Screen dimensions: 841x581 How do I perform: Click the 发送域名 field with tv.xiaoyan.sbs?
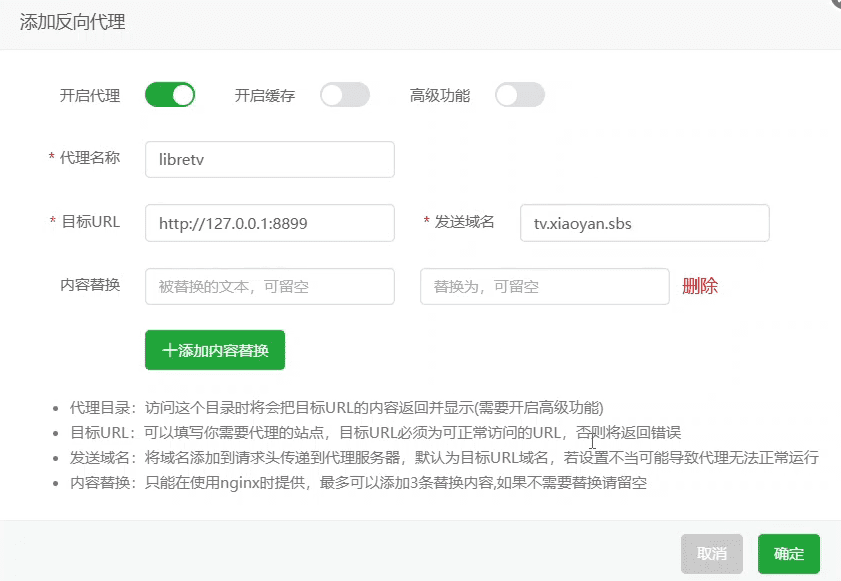[644, 223]
